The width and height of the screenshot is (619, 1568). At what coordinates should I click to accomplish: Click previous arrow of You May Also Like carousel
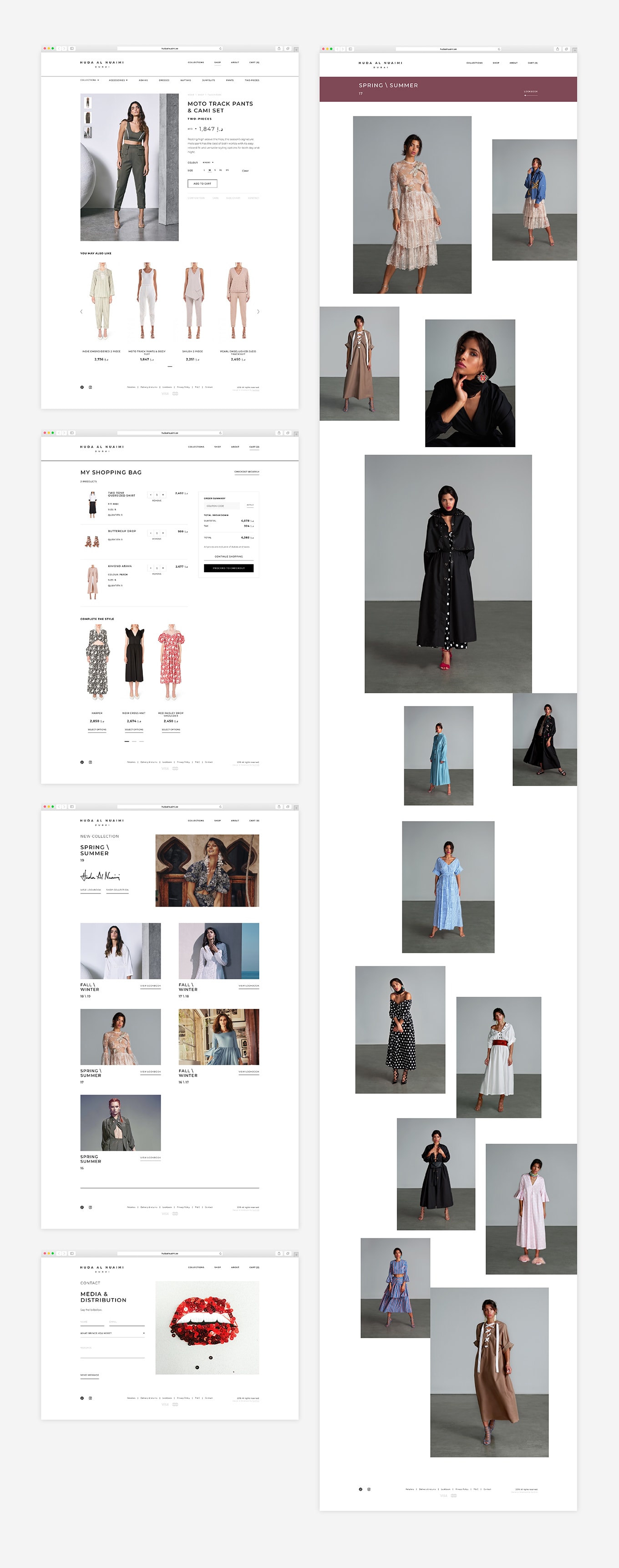click(x=81, y=312)
